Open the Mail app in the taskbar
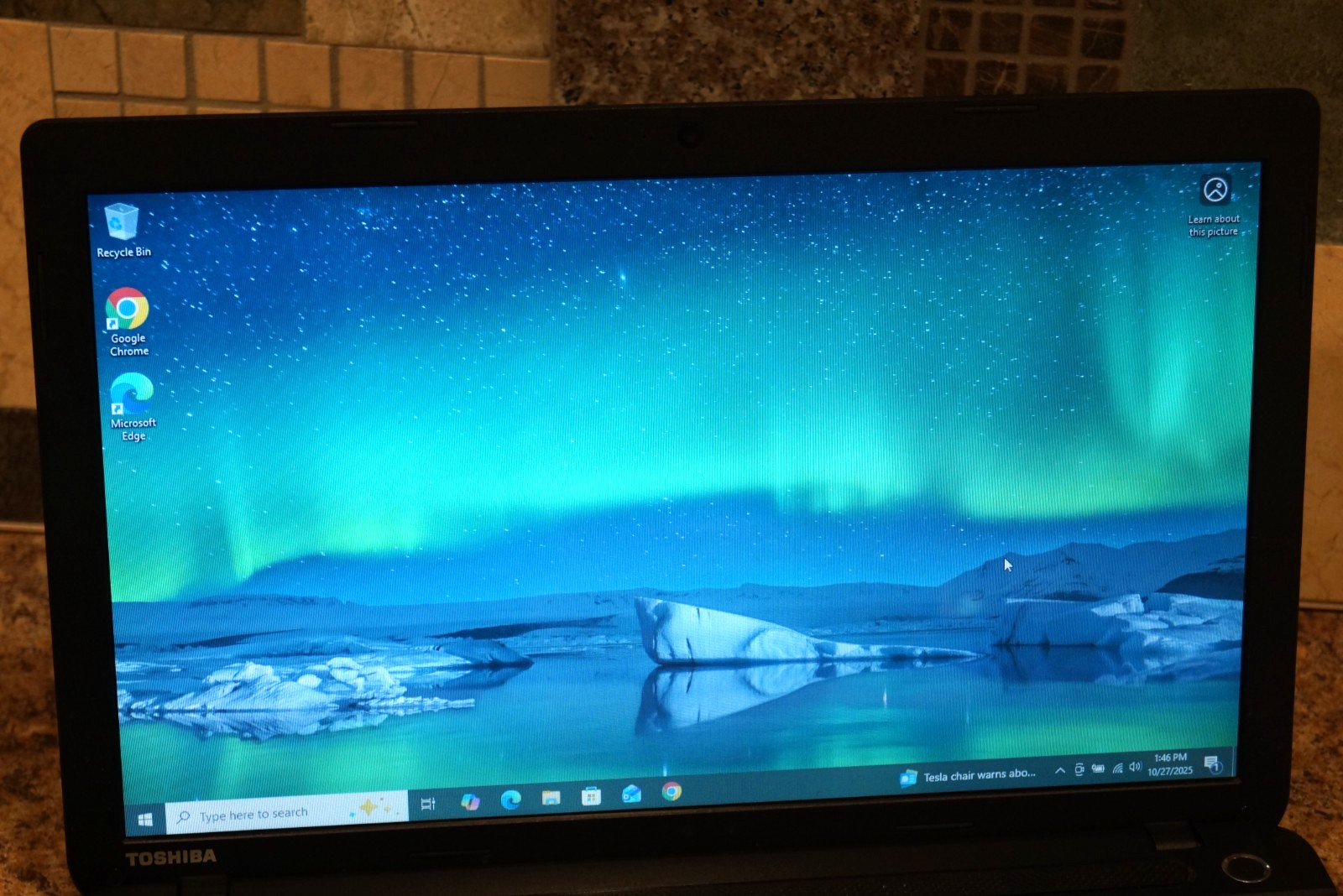Image resolution: width=1343 pixels, height=896 pixels. pyautogui.click(x=631, y=794)
